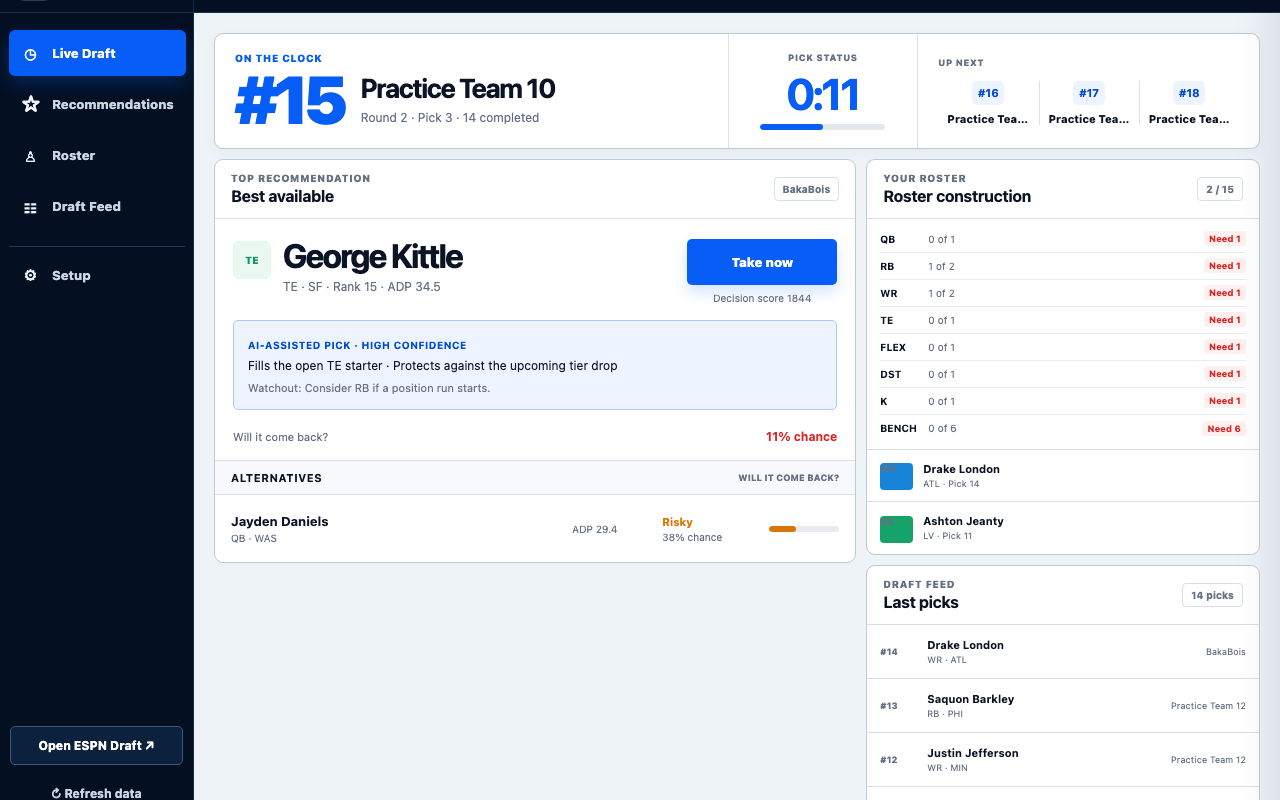Go to the Roster section
The height and width of the screenshot is (800, 1280).
point(97,155)
